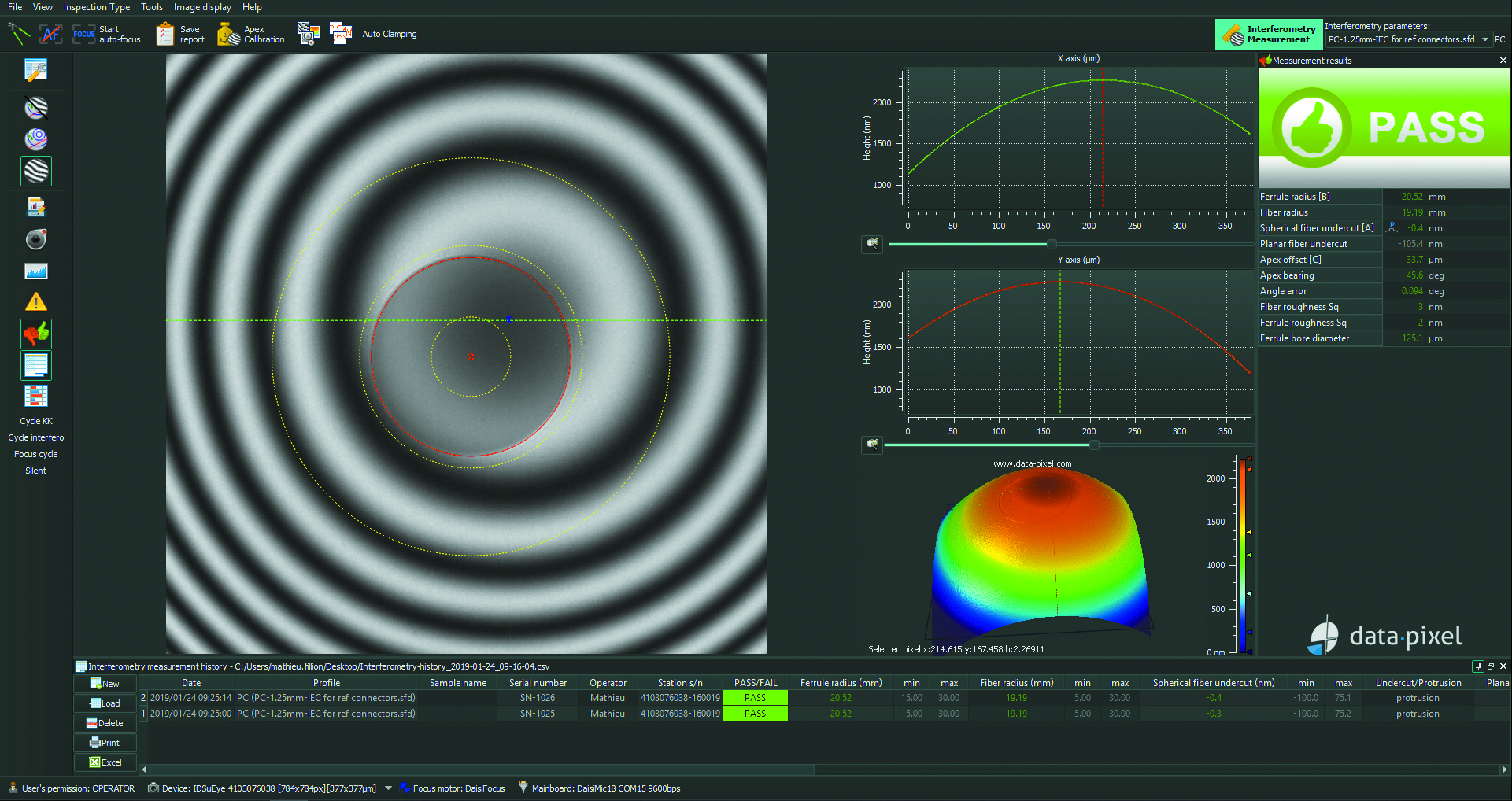Pin the measurement history panel

1478,666
